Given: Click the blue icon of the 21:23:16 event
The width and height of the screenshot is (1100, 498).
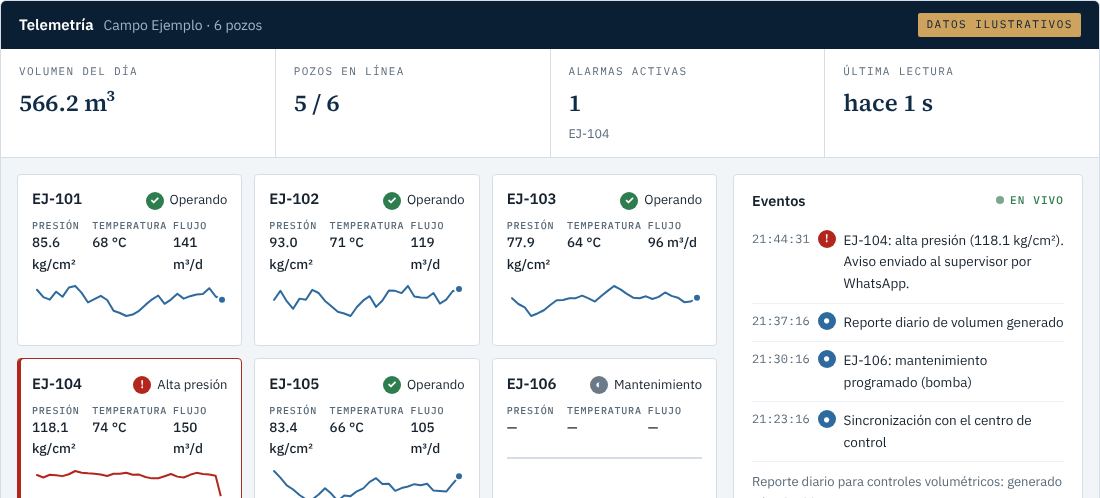Looking at the screenshot, I should point(827,420).
